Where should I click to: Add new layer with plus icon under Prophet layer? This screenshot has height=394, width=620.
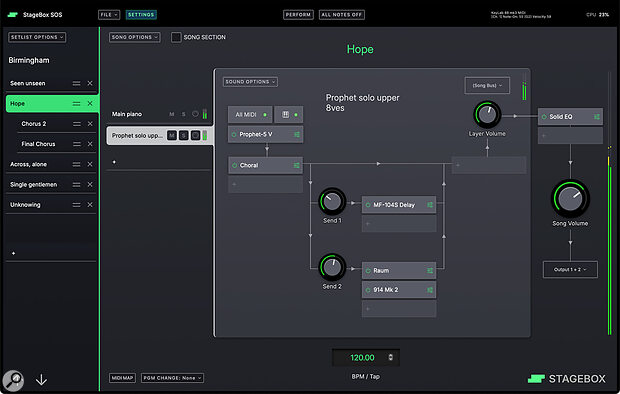[114, 162]
